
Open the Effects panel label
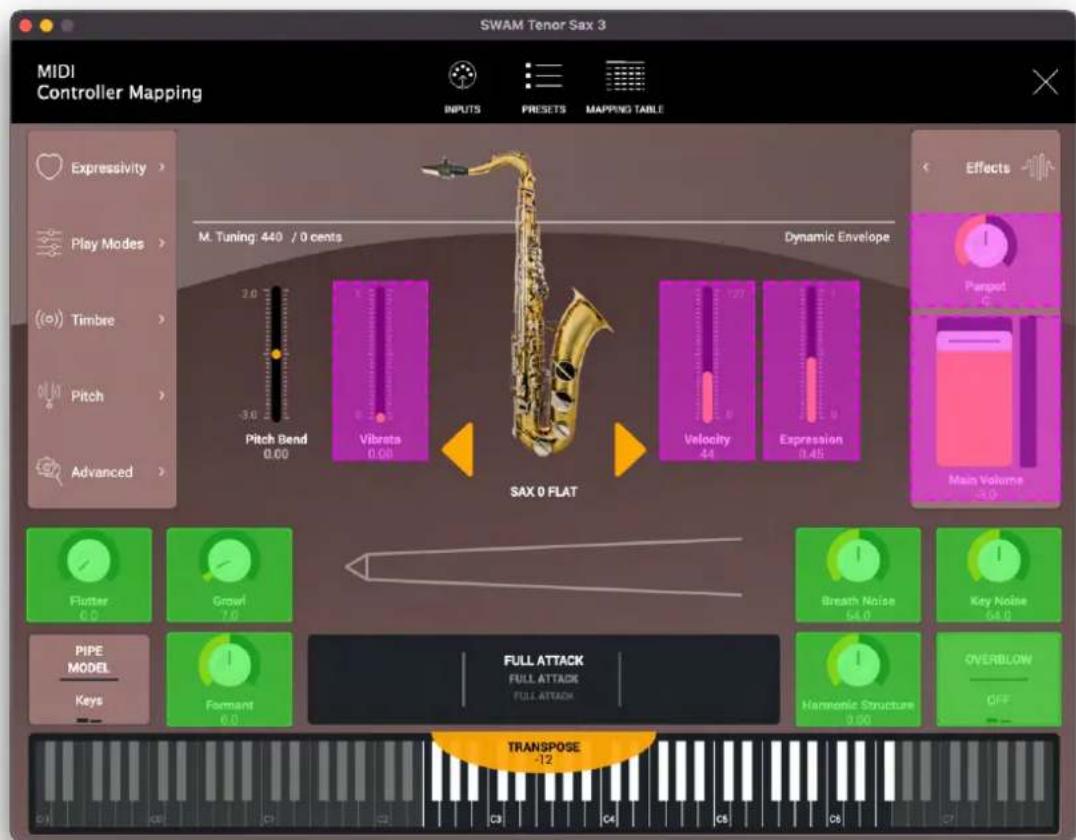click(987, 168)
